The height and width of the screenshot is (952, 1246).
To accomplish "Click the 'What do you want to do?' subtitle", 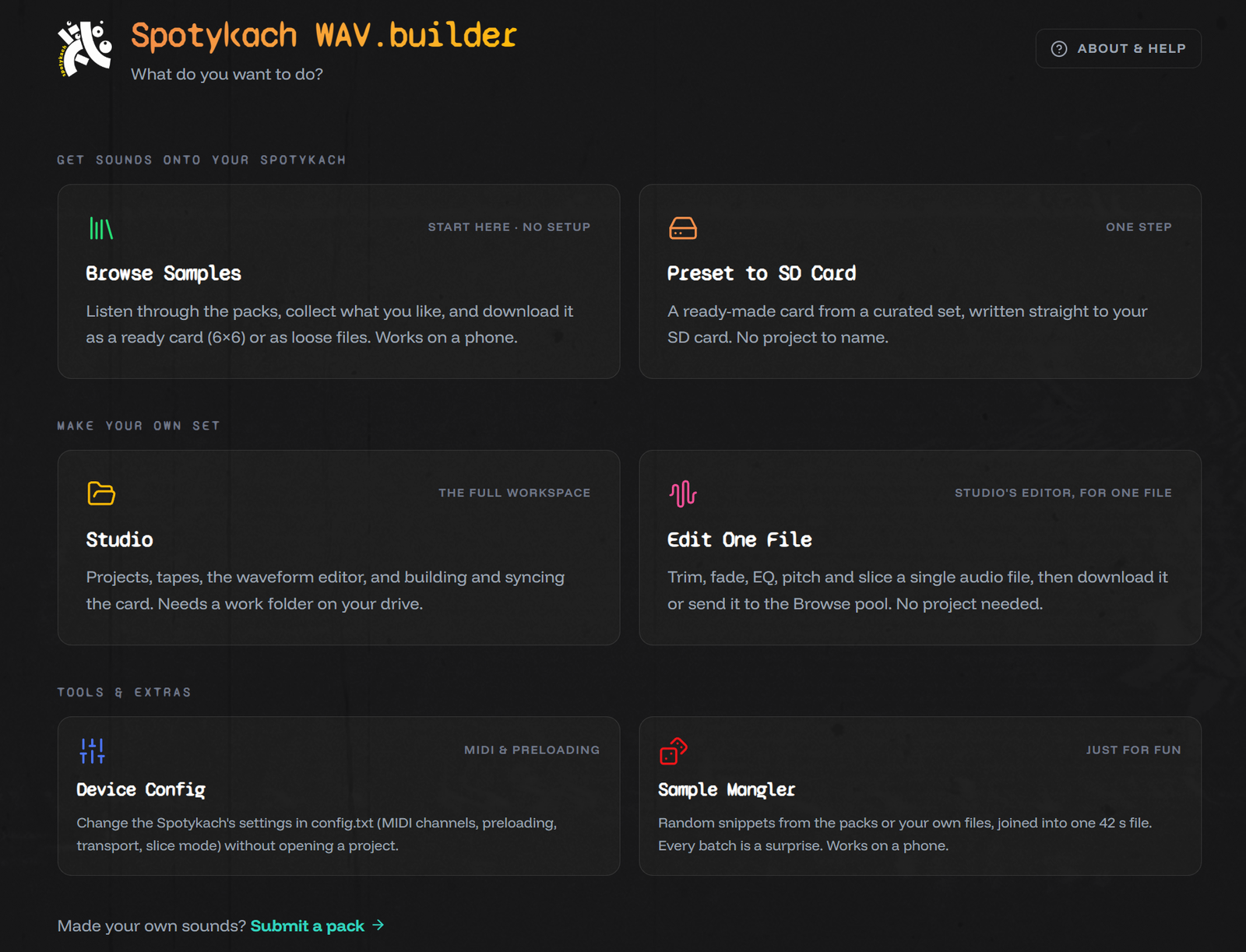I will (x=227, y=74).
